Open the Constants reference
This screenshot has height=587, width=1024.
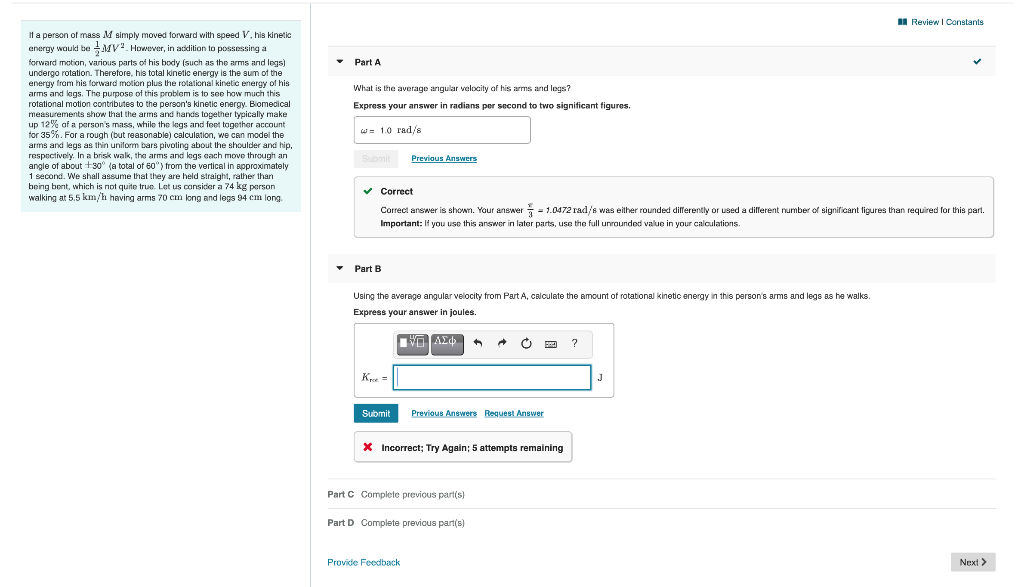tap(964, 21)
